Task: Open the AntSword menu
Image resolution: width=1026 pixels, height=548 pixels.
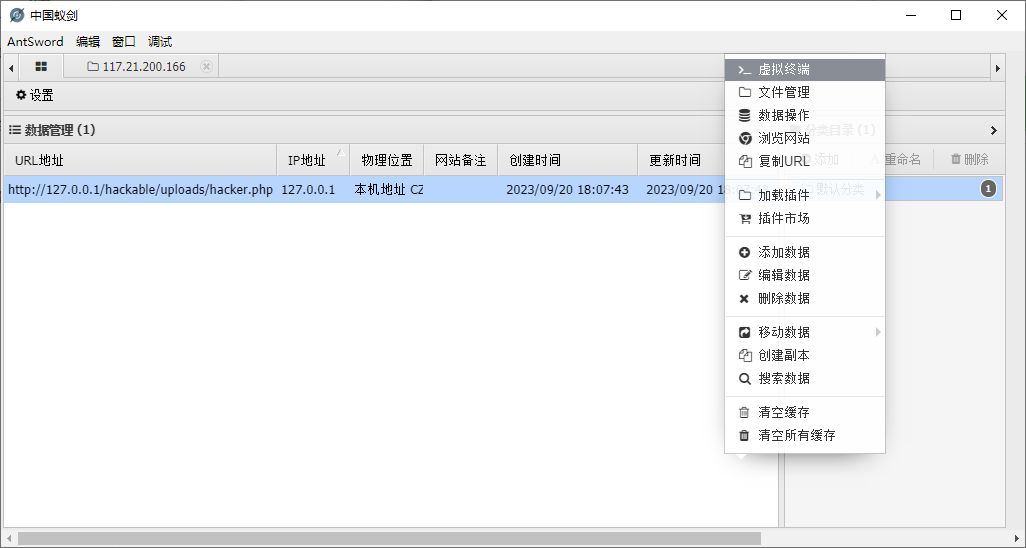Action: tap(35, 42)
